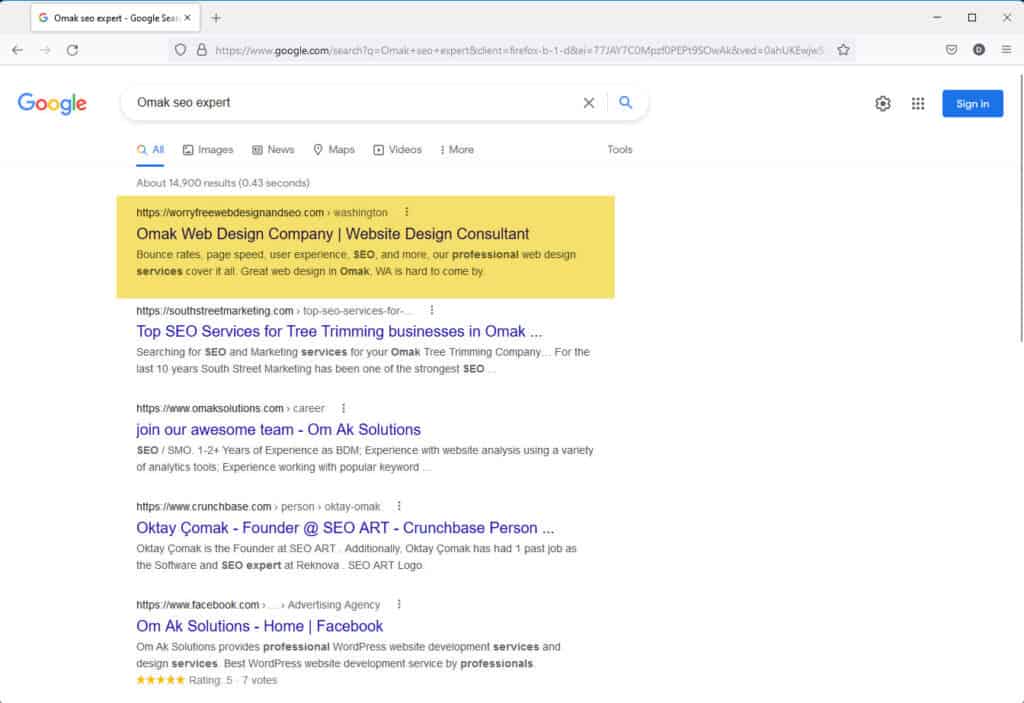
Task: Open the Tools search filter options
Action: point(620,150)
